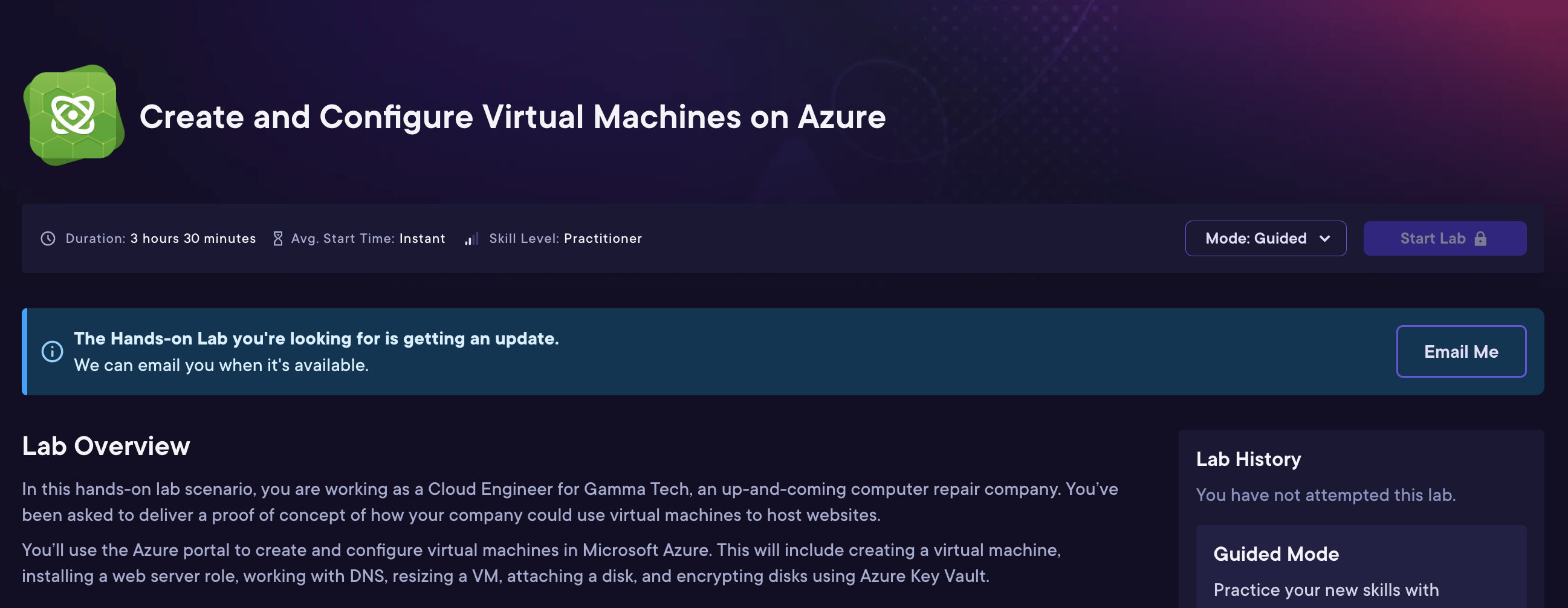
Task: Click the '3 hours 30 minutes' duration value
Action: [193, 239]
